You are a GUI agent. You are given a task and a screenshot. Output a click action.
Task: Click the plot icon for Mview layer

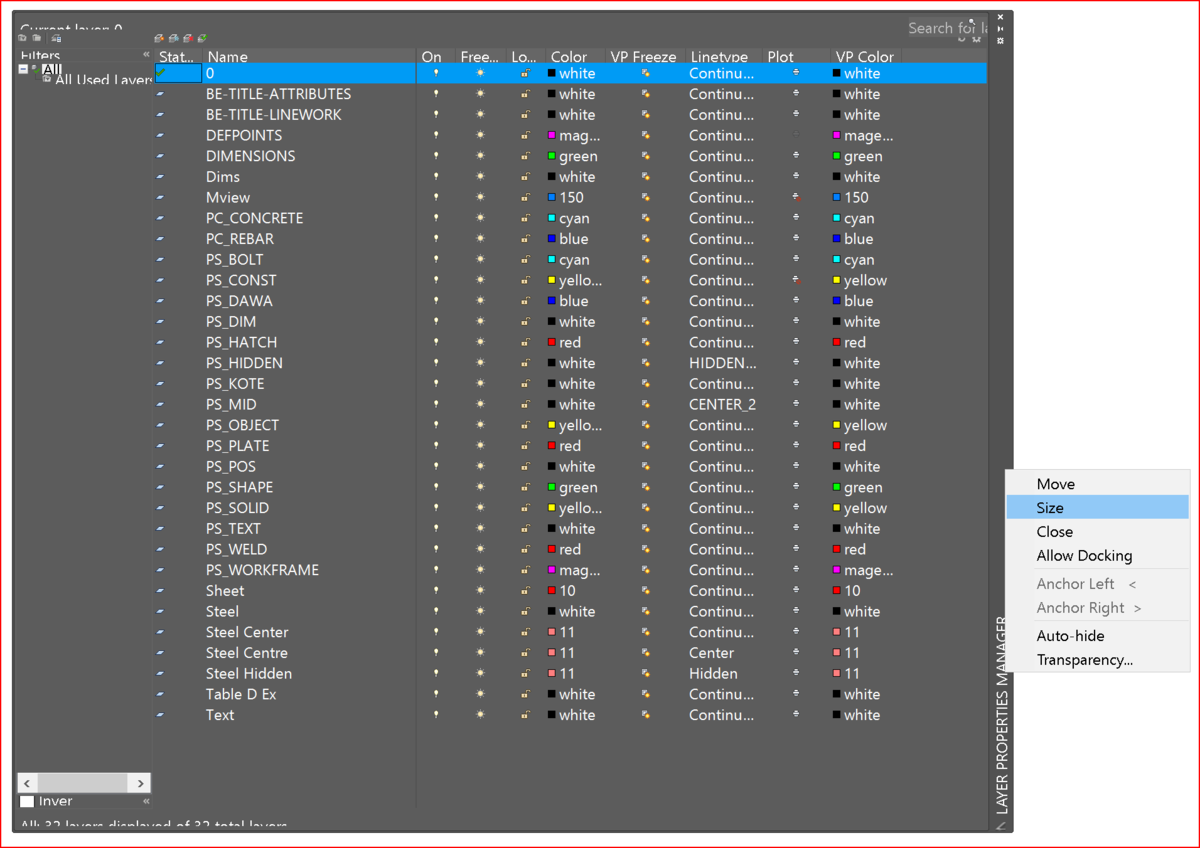click(x=797, y=198)
